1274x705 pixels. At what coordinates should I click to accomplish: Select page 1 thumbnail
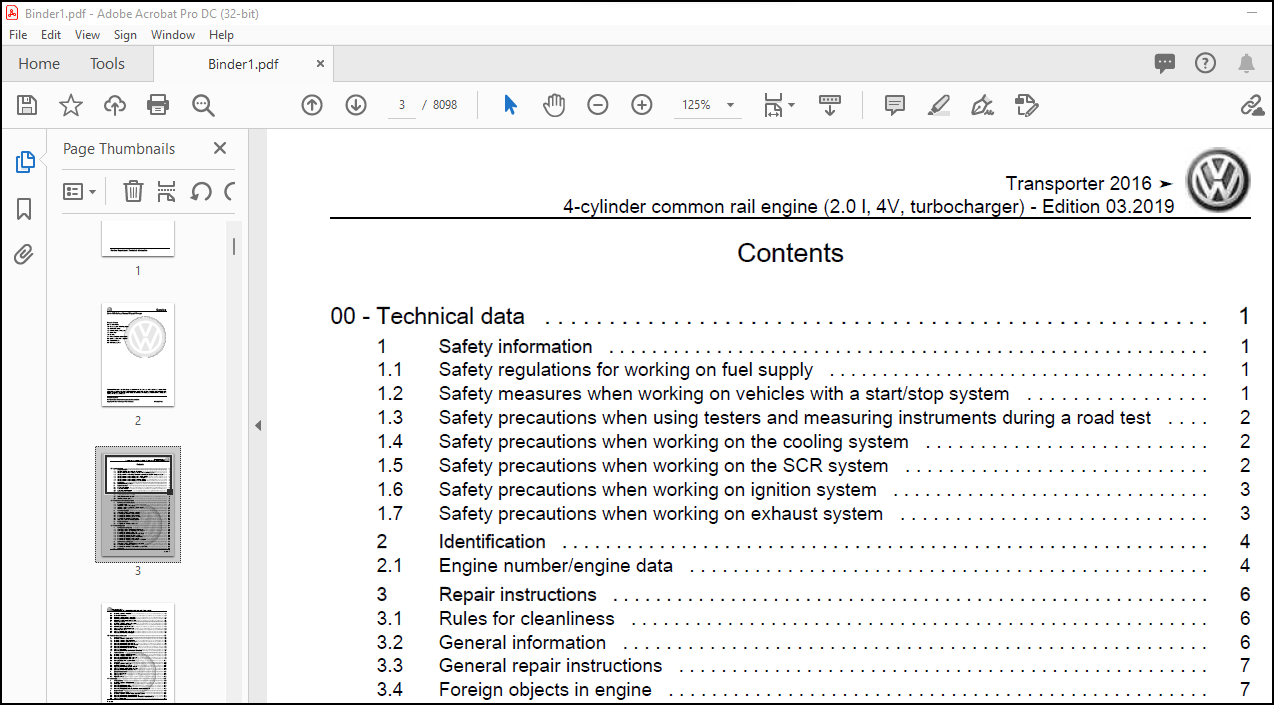pyautogui.click(x=138, y=239)
